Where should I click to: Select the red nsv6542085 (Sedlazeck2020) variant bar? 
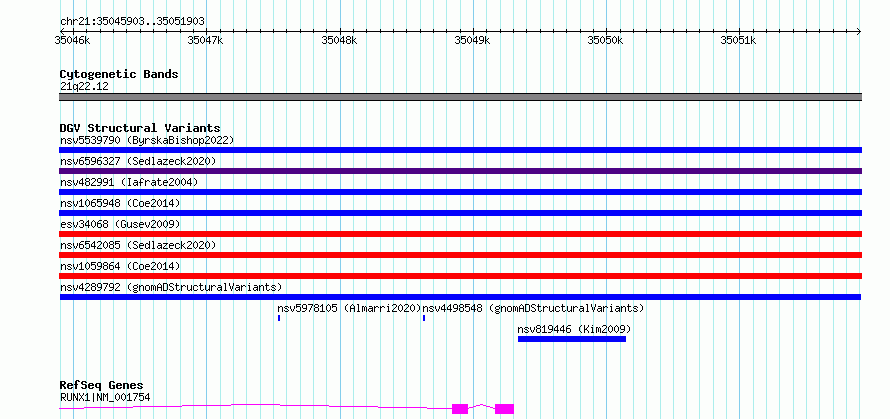pyautogui.click(x=460, y=255)
